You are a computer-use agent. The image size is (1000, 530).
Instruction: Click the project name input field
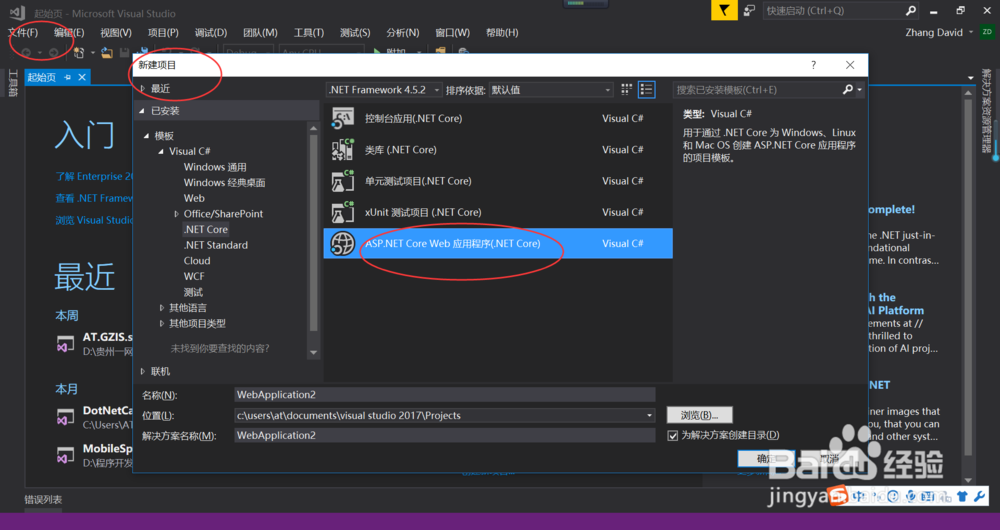pyautogui.click(x=445, y=395)
